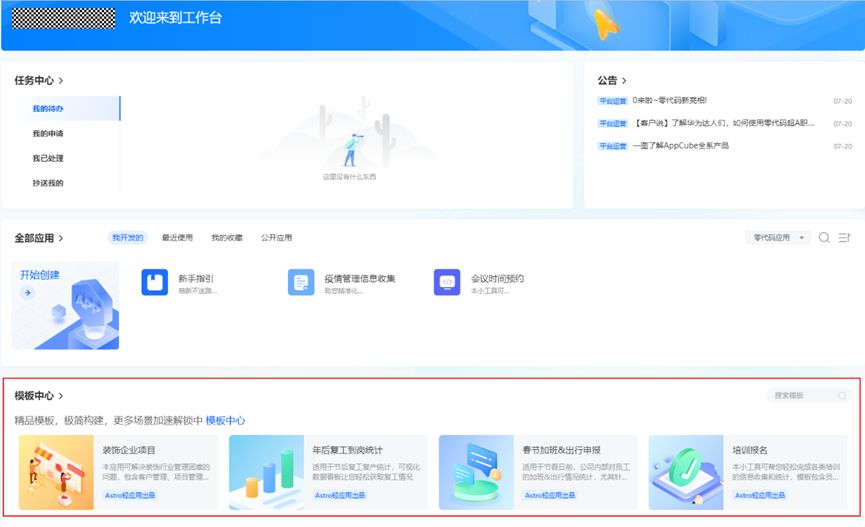Click the 新手指引 app name

tap(196, 279)
